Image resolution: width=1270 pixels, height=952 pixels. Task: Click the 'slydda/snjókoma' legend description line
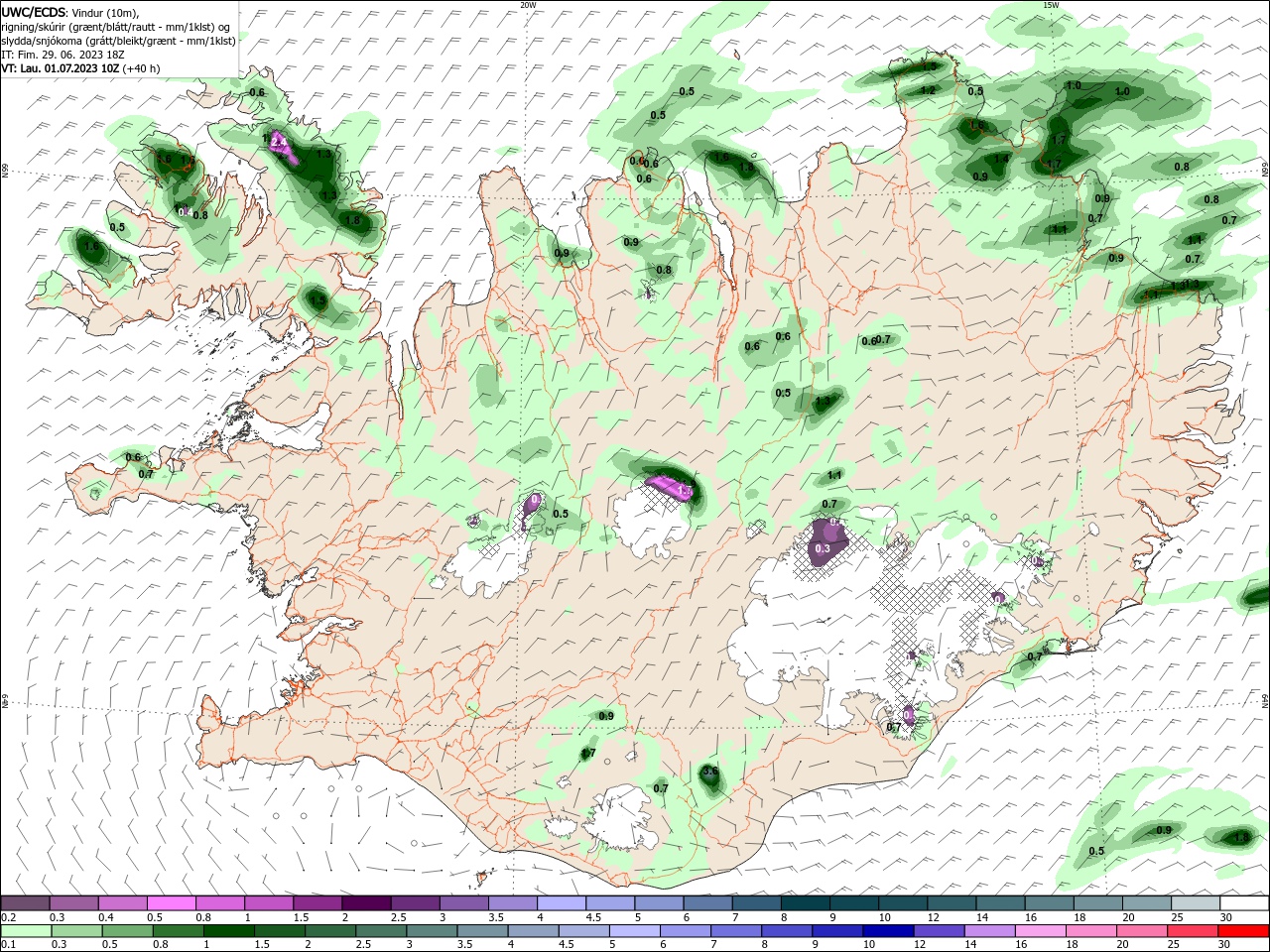click(118, 41)
